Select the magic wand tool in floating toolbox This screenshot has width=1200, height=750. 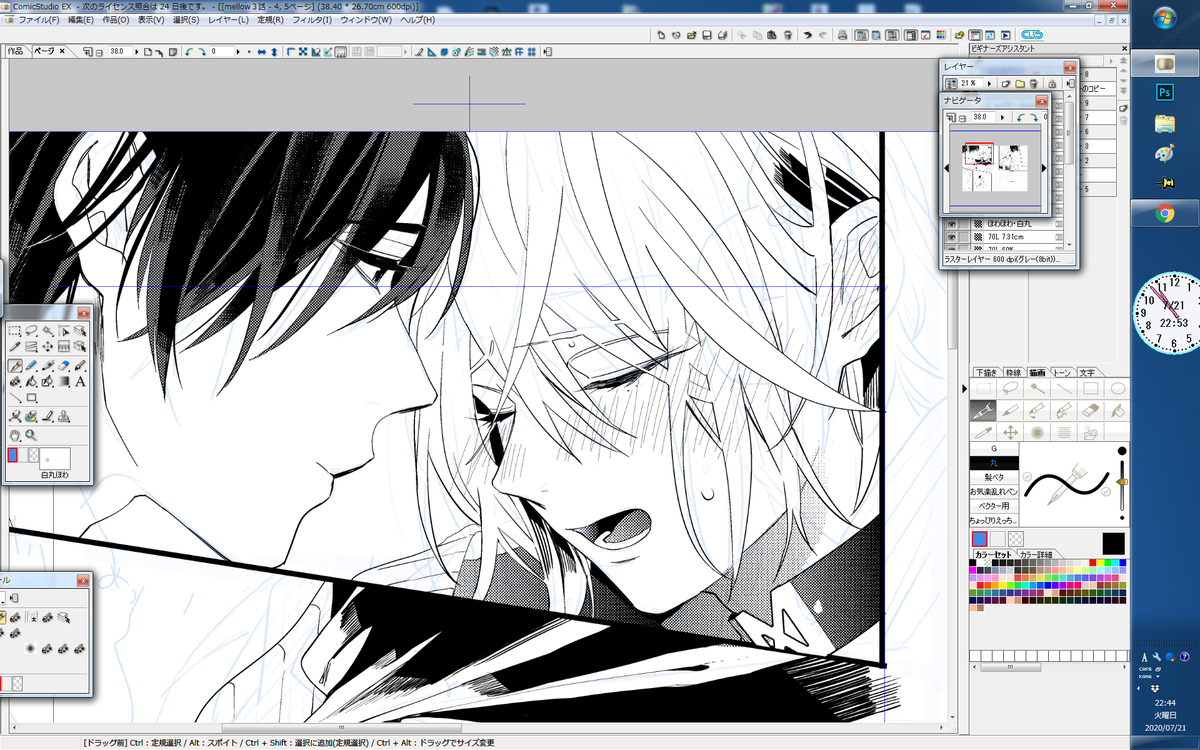point(47,330)
